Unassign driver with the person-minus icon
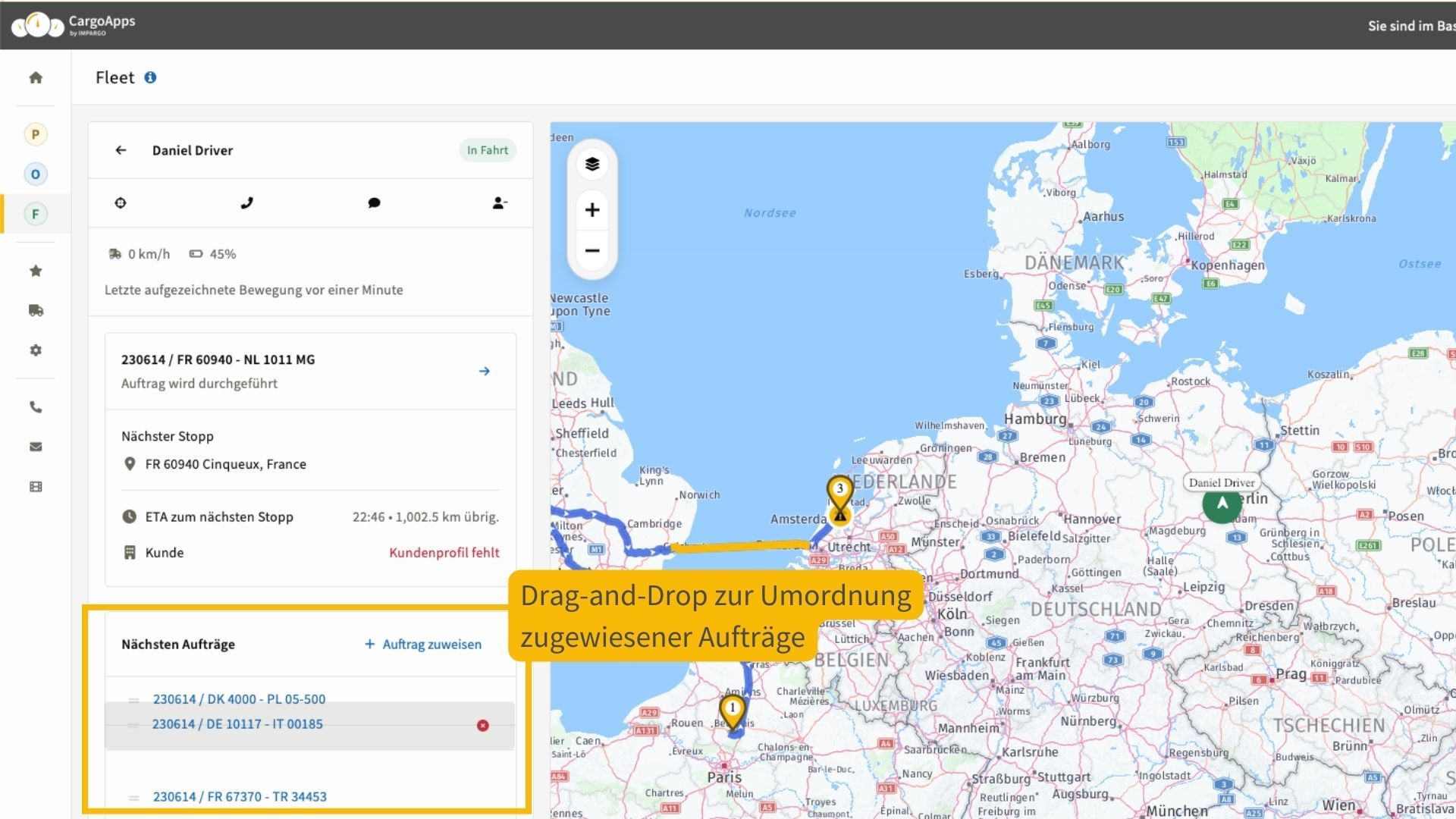 click(499, 203)
